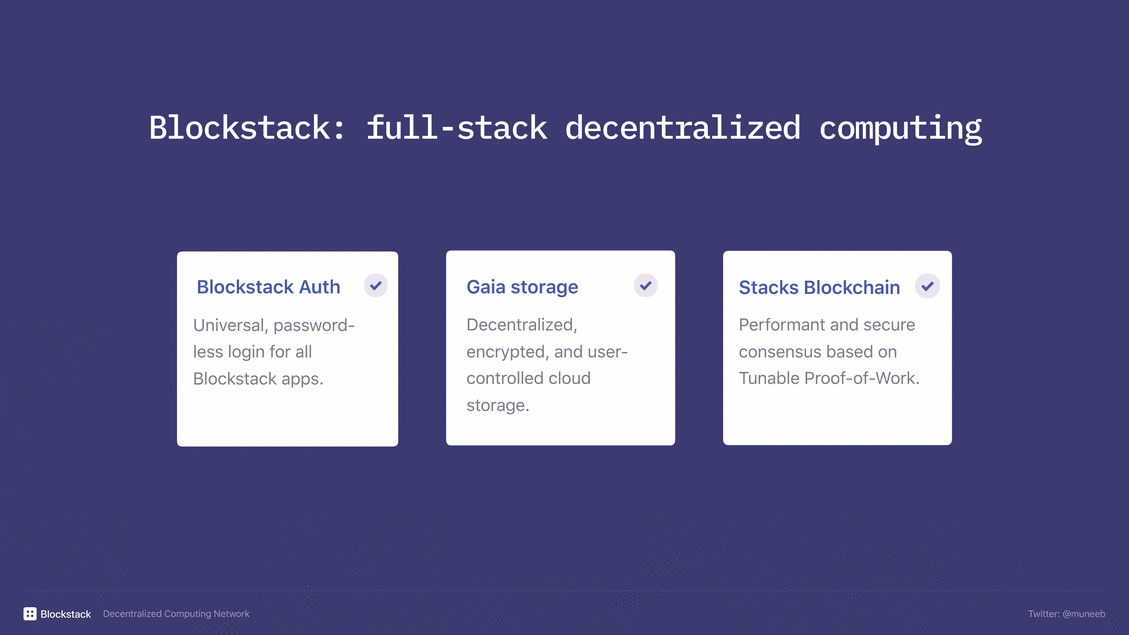This screenshot has height=635, width=1129.
Task: Click the checkmark icon beside Blockstack Auth
Action: pos(376,286)
